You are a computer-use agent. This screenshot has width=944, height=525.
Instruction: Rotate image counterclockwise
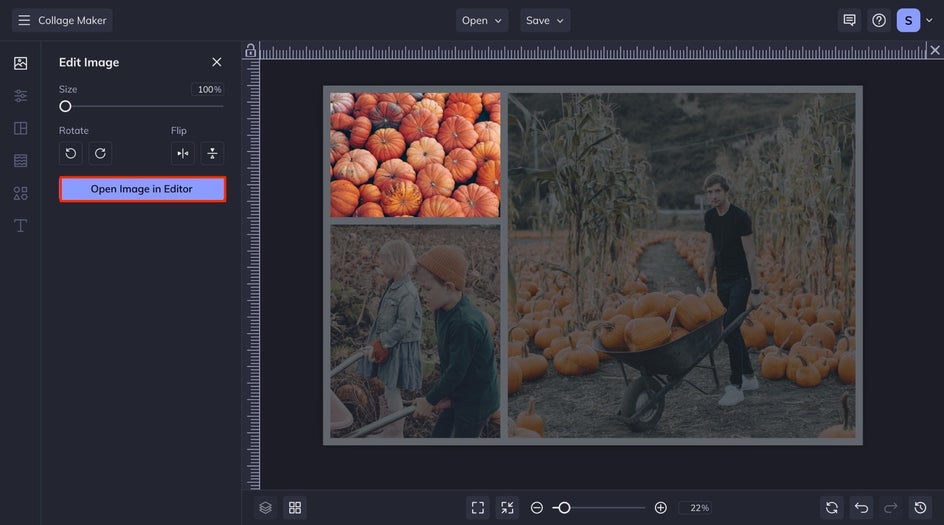[70, 153]
